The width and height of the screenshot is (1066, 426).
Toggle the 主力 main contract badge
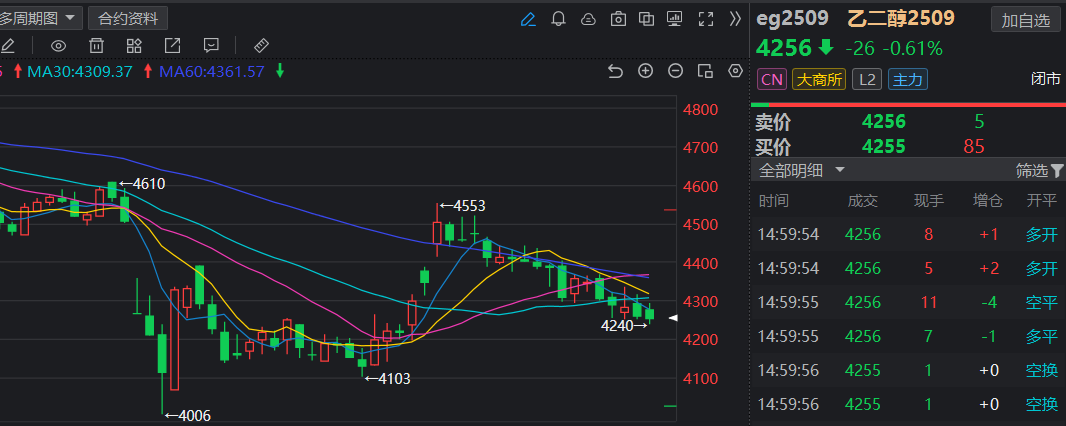pos(907,79)
